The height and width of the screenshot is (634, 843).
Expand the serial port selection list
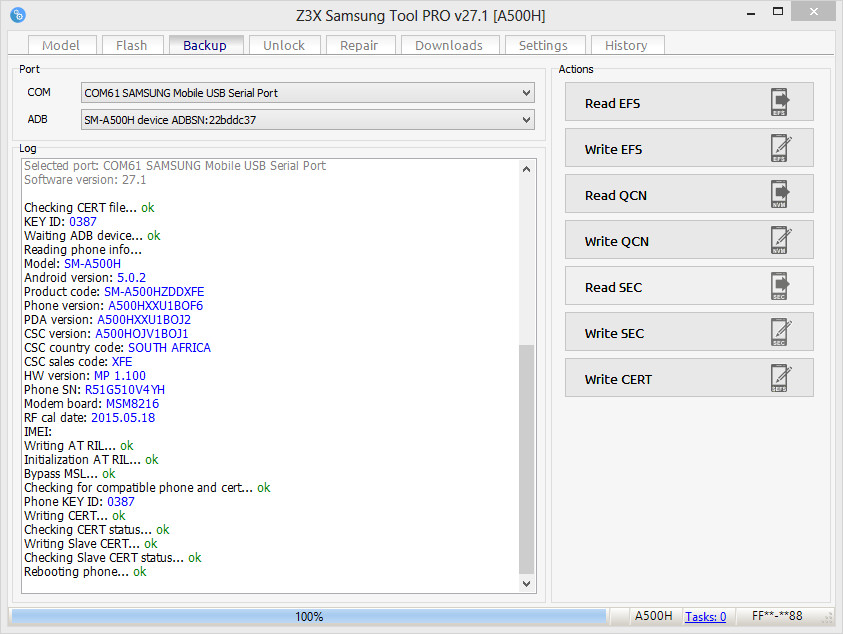(527, 92)
